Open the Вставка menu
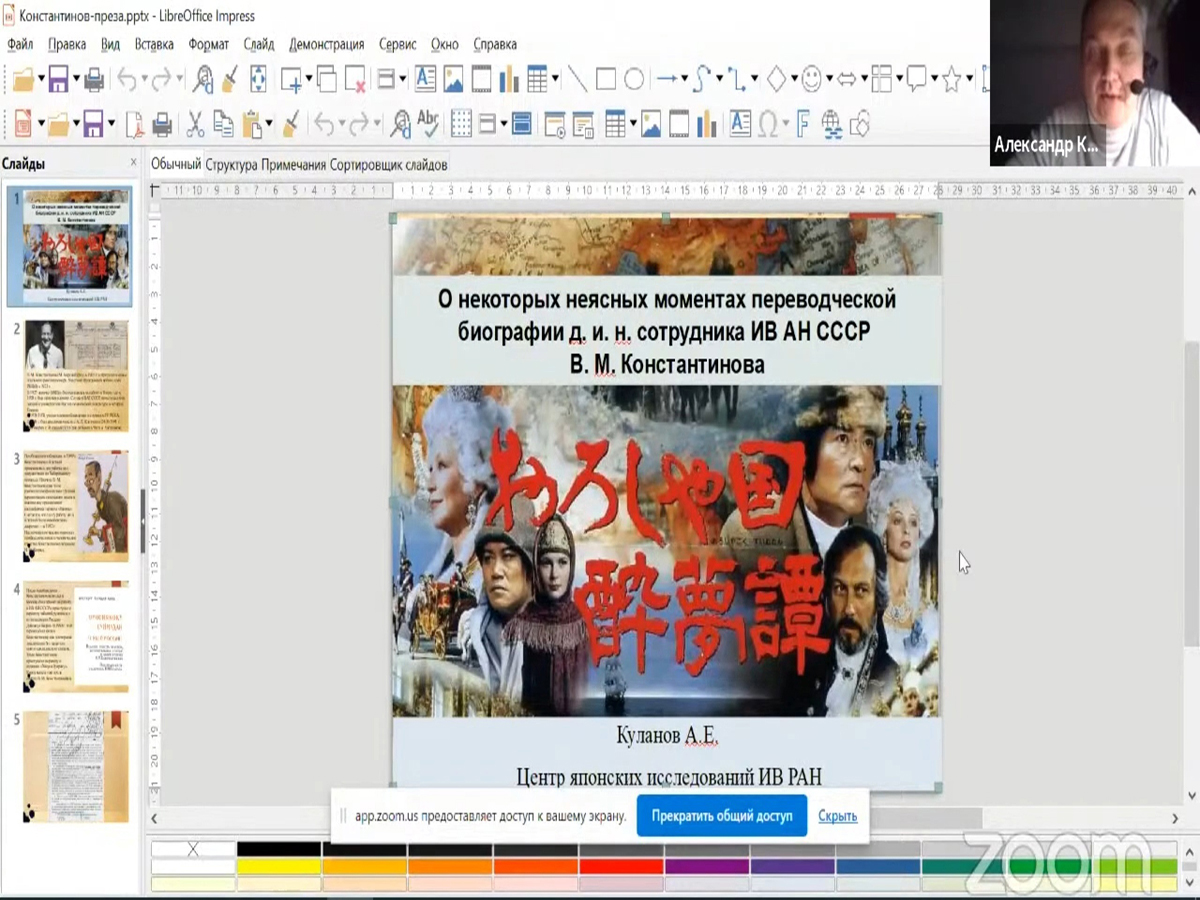This screenshot has width=1200, height=900. click(154, 44)
